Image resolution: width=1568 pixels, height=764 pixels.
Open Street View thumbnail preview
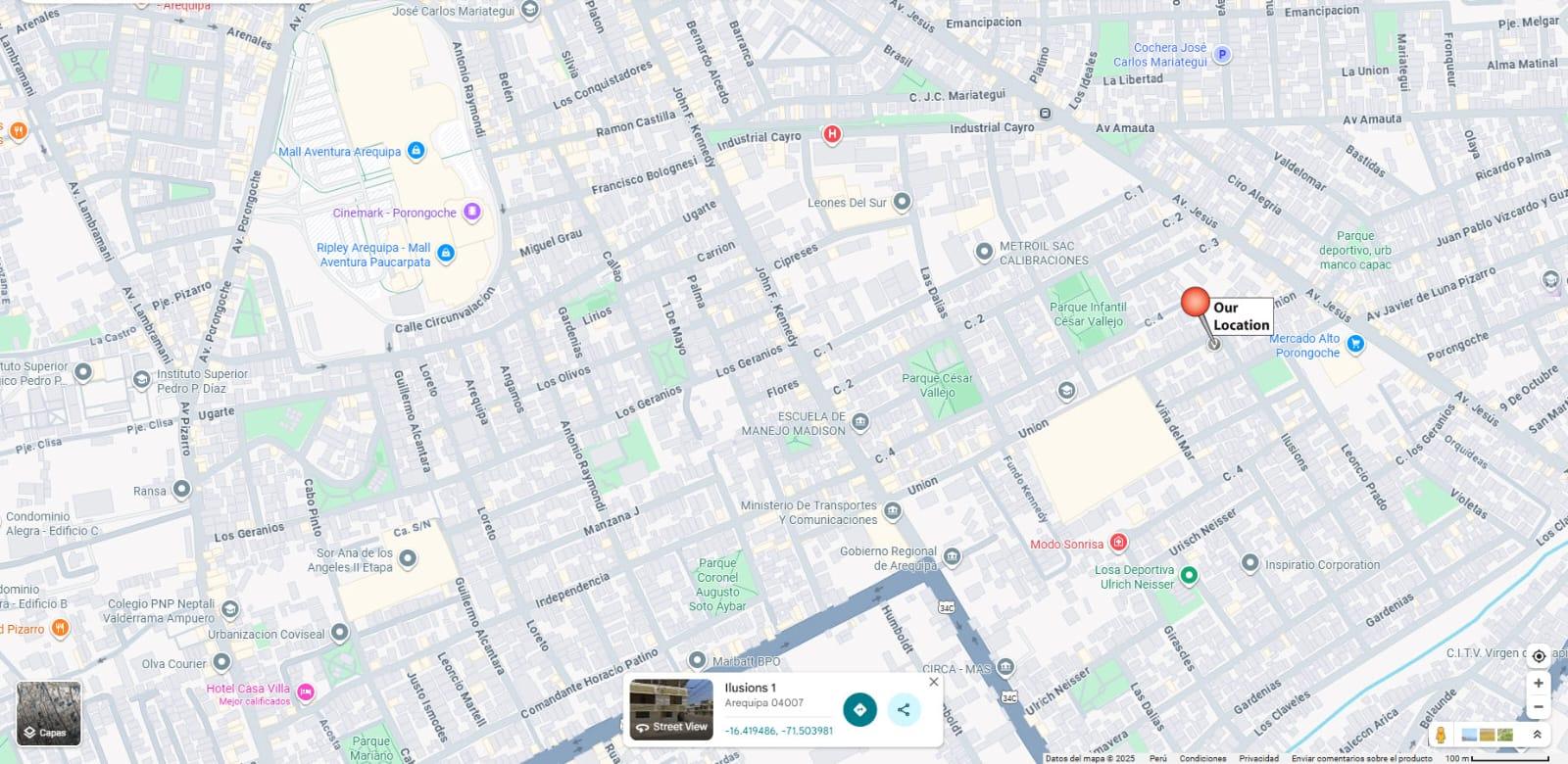pyautogui.click(x=670, y=709)
